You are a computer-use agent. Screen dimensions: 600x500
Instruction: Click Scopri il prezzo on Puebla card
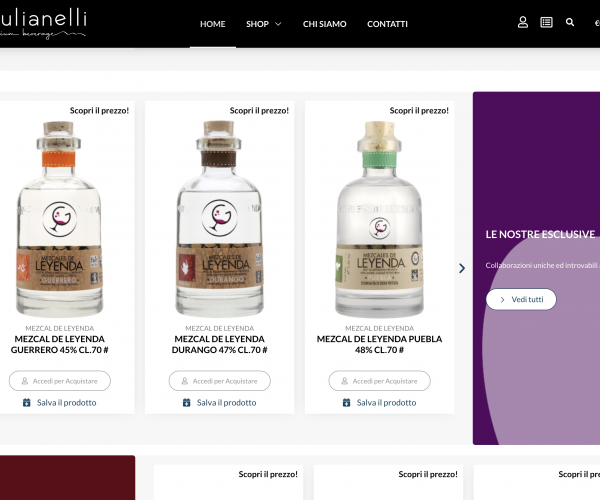(x=419, y=111)
